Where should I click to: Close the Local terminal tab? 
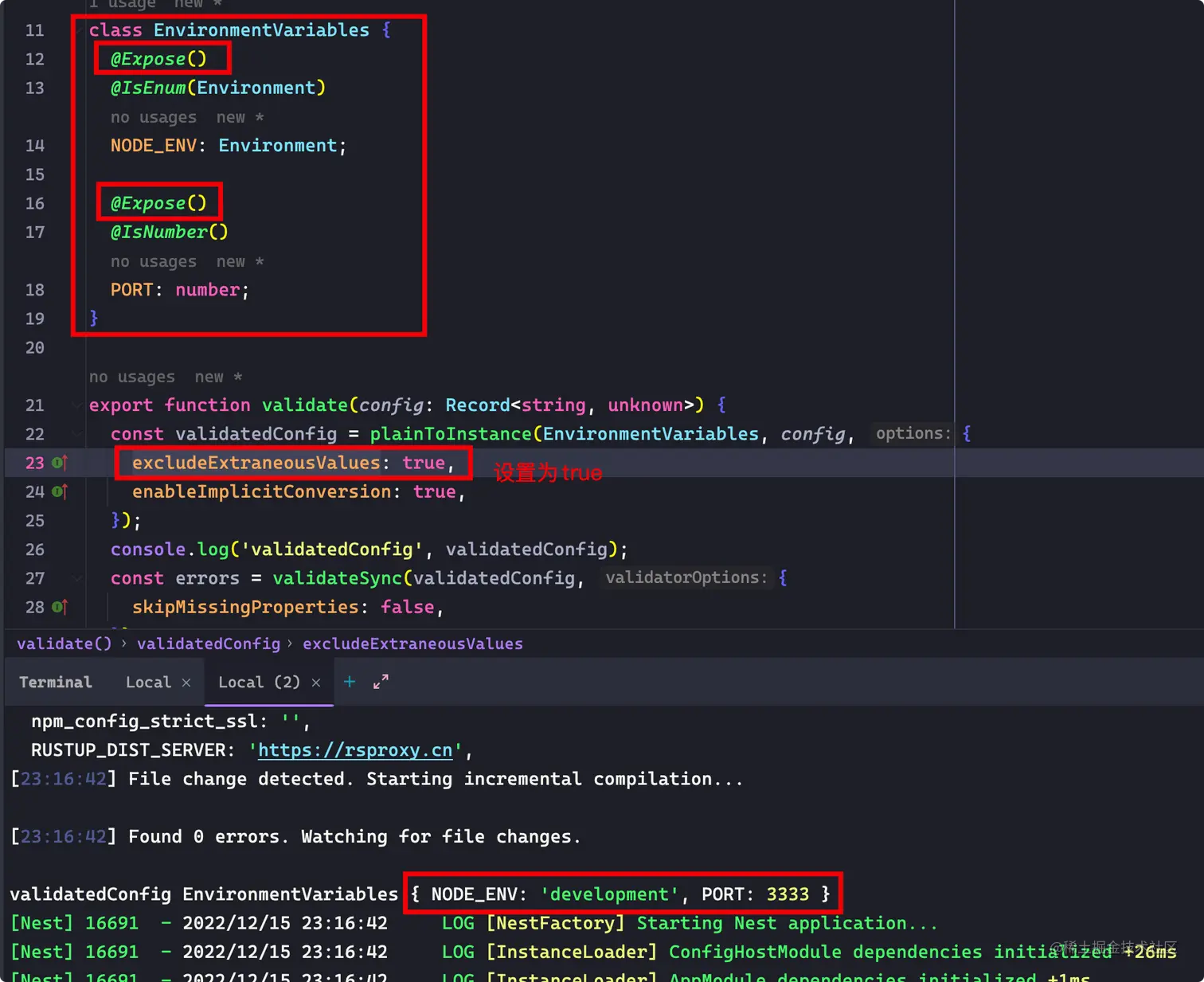pyautogui.click(x=186, y=683)
